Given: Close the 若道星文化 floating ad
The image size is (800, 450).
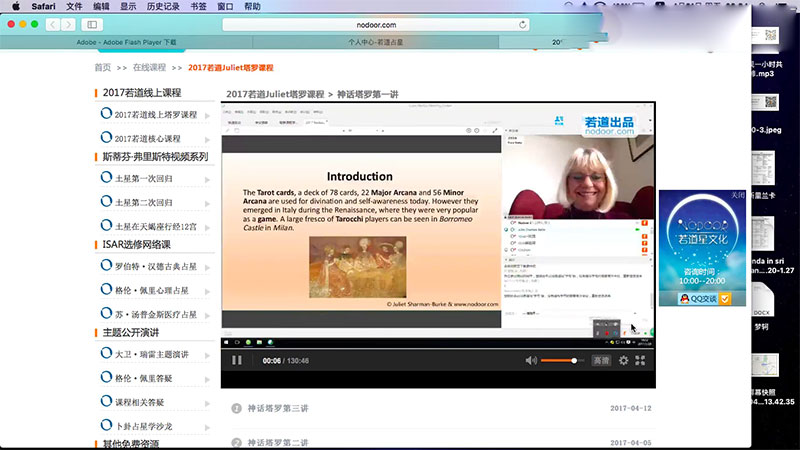Looking at the screenshot, I should pyautogui.click(x=738, y=195).
